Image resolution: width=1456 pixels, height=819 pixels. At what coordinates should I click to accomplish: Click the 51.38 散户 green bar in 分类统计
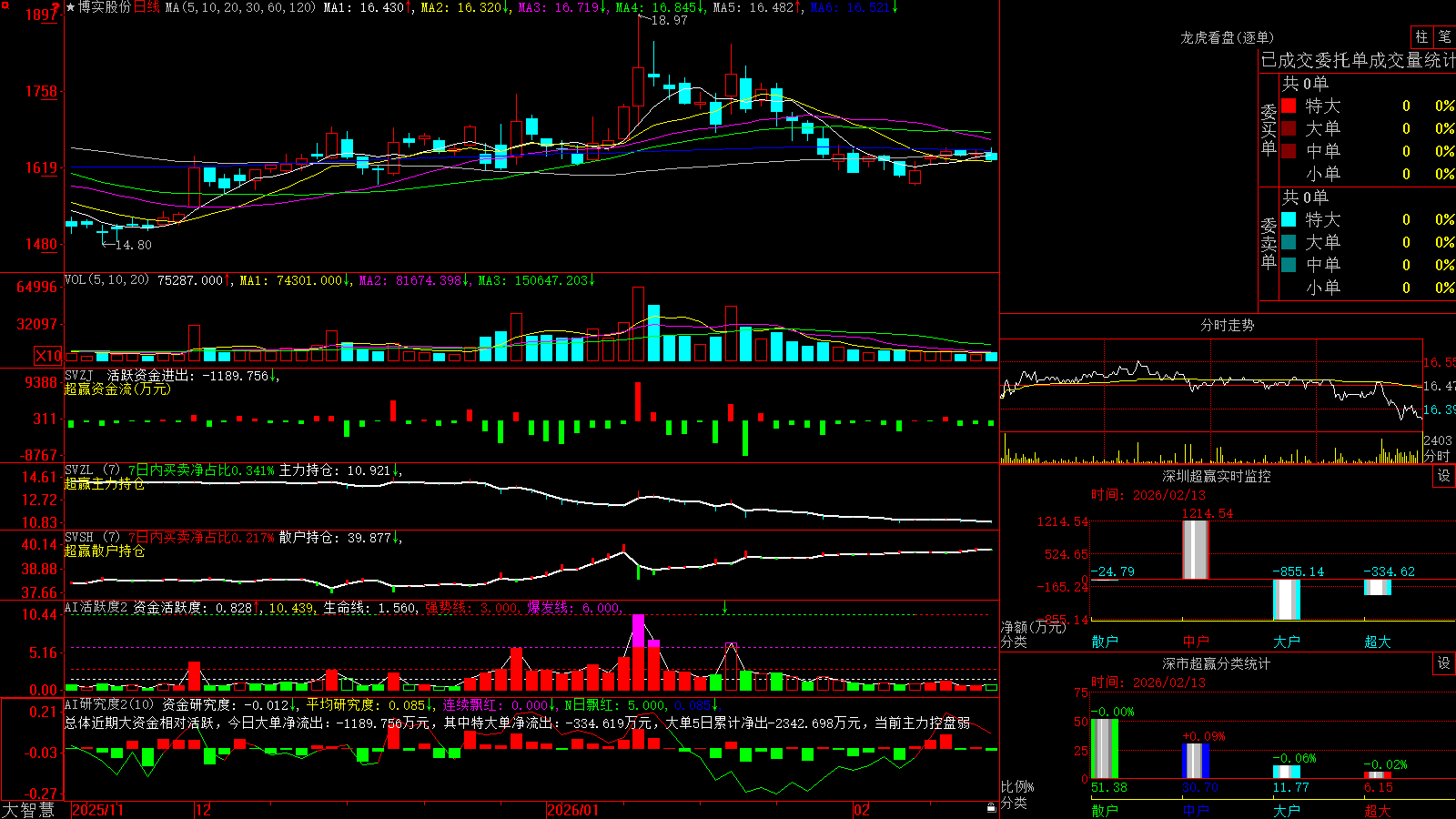pos(1105,749)
